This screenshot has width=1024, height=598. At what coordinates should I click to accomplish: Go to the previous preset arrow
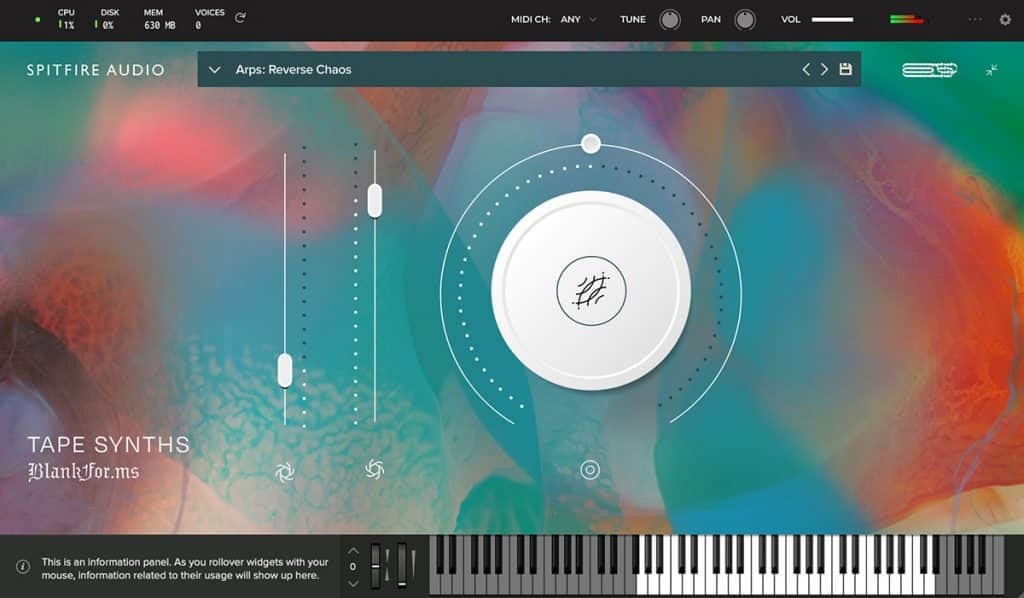coord(806,69)
